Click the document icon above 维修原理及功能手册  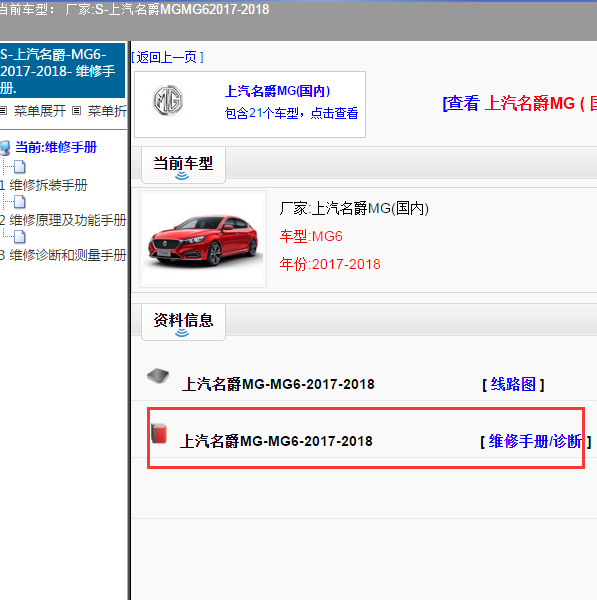tap(20, 202)
